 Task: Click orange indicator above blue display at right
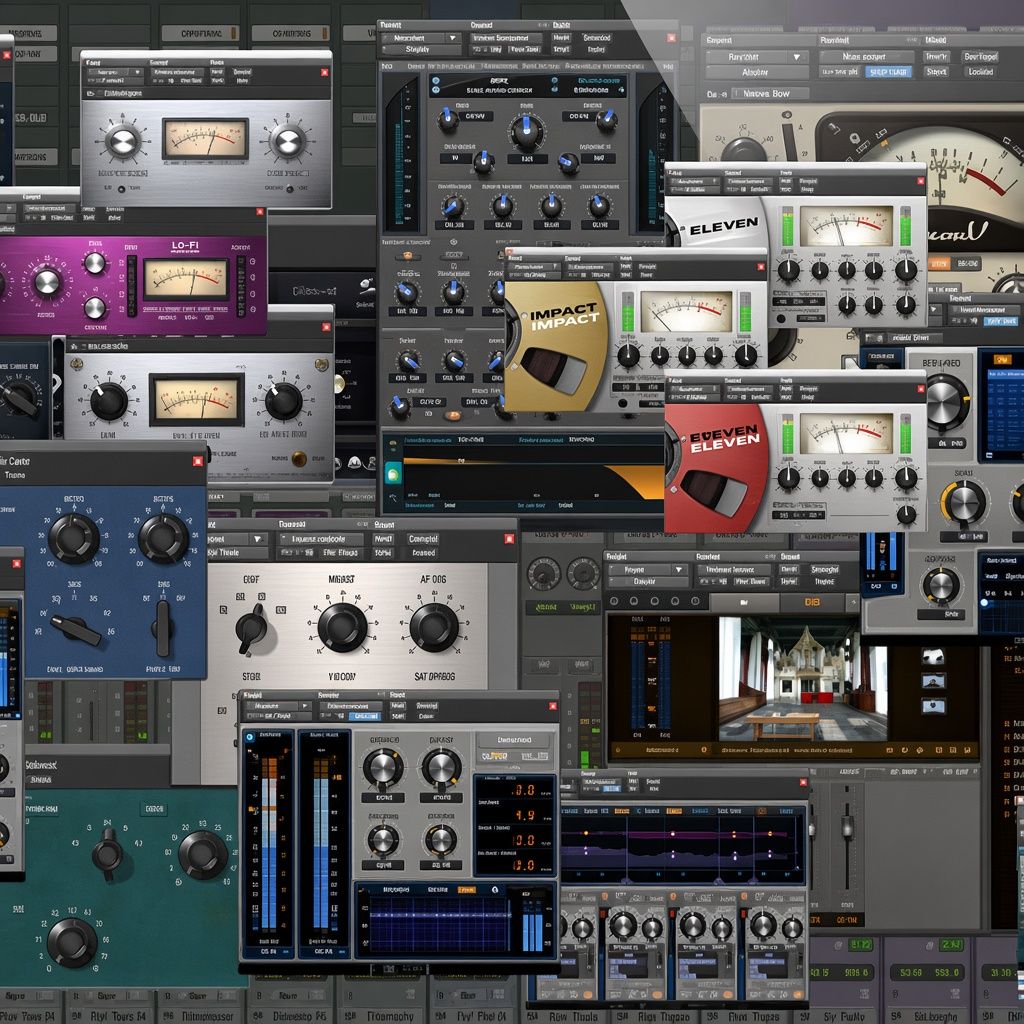coord(1002,359)
